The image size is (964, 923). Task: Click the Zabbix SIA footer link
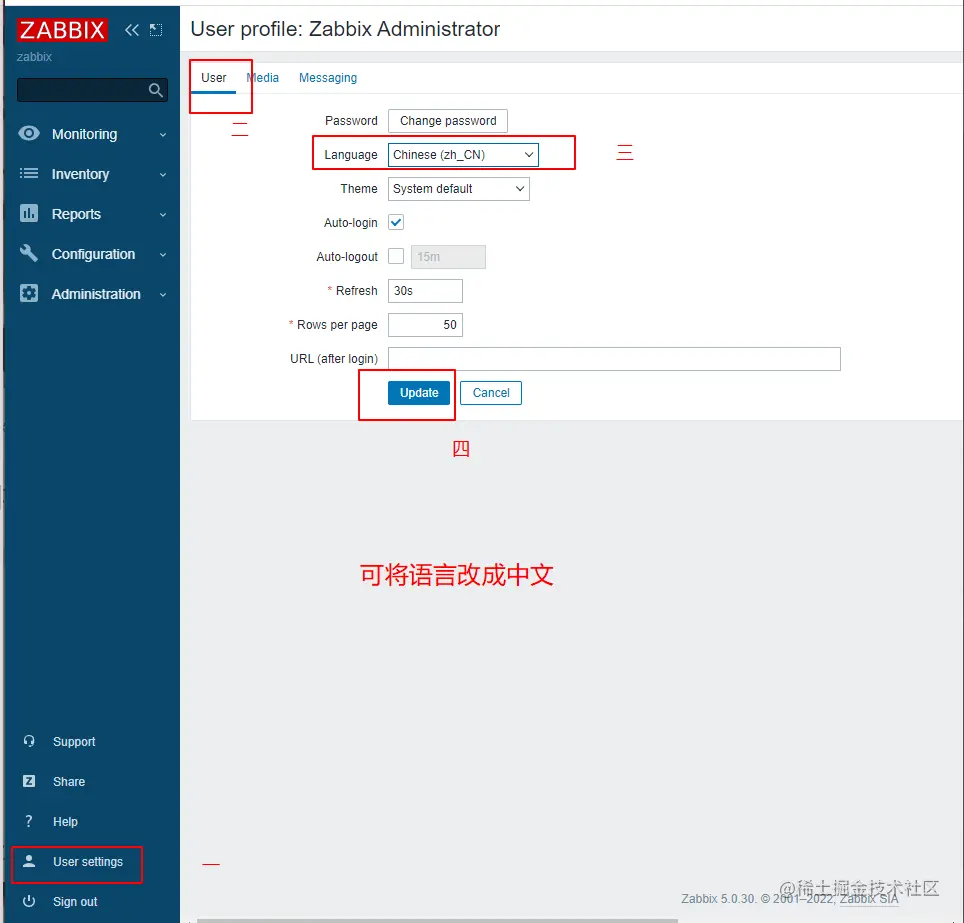point(869,899)
